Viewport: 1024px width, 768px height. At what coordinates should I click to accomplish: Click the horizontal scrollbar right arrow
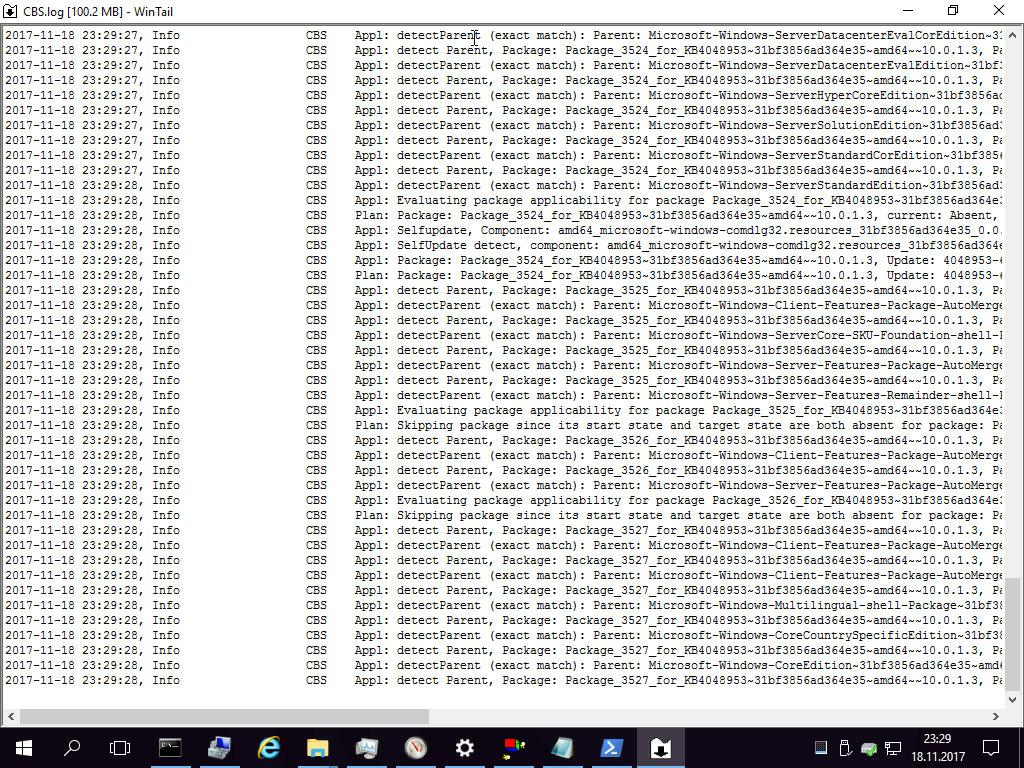coord(996,716)
